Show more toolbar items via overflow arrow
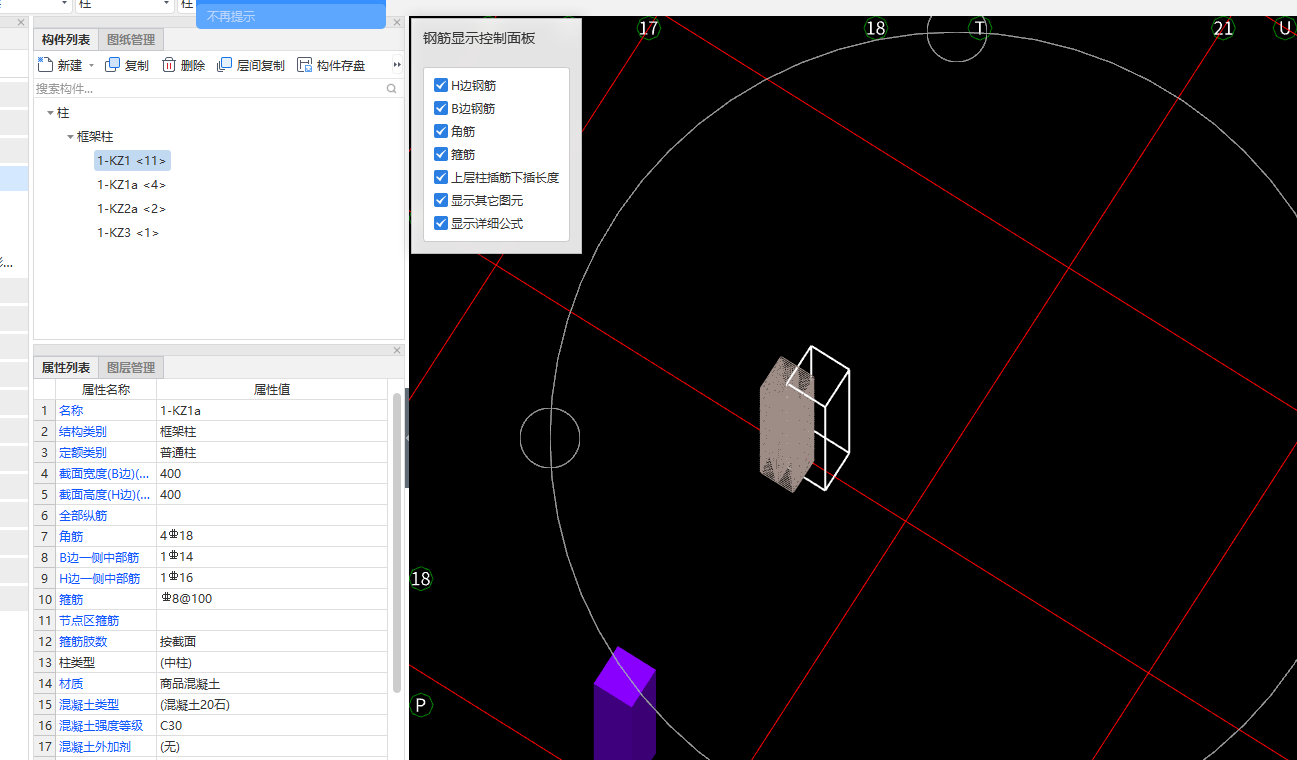This screenshot has width=1297, height=760. (397, 65)
